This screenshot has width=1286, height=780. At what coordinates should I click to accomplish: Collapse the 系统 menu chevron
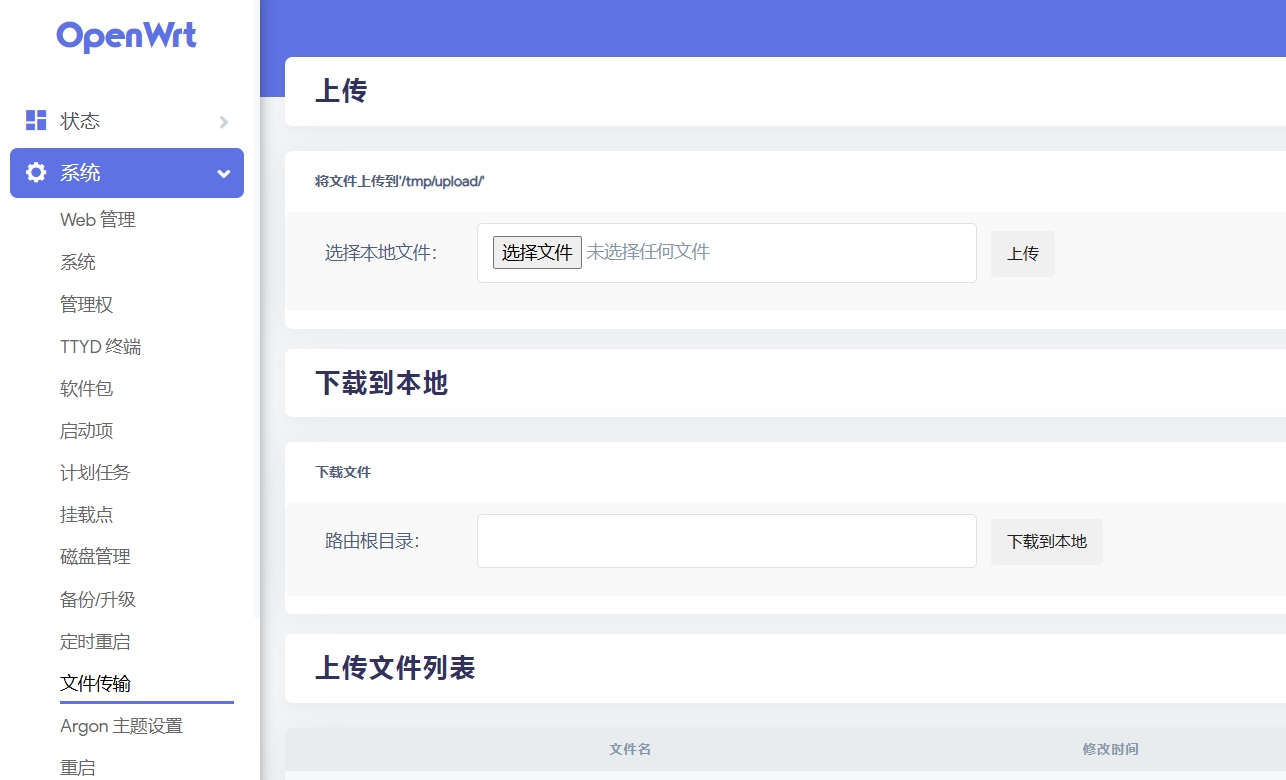pos(224,174)
